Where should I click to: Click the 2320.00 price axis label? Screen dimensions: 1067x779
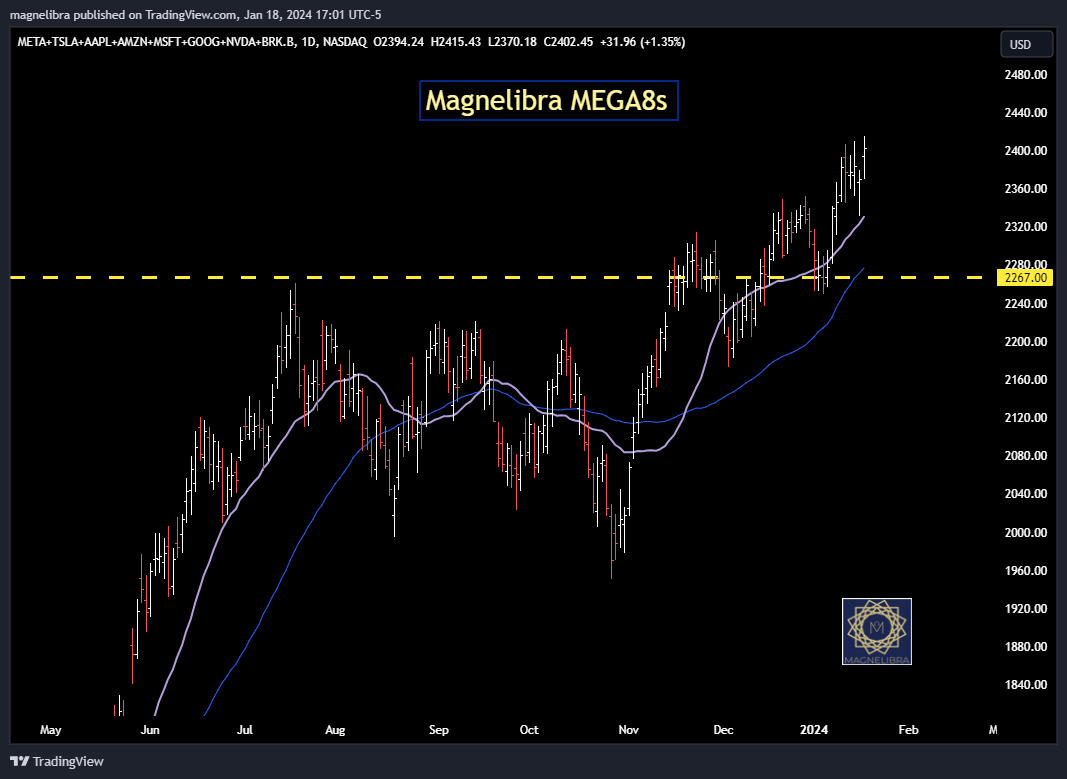coord(1025,227)
